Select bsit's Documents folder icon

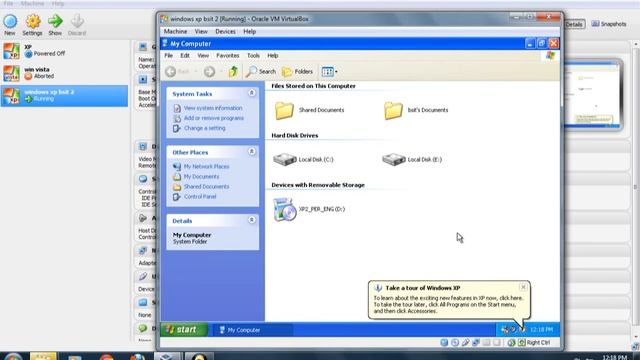click(x=393, y=110)
